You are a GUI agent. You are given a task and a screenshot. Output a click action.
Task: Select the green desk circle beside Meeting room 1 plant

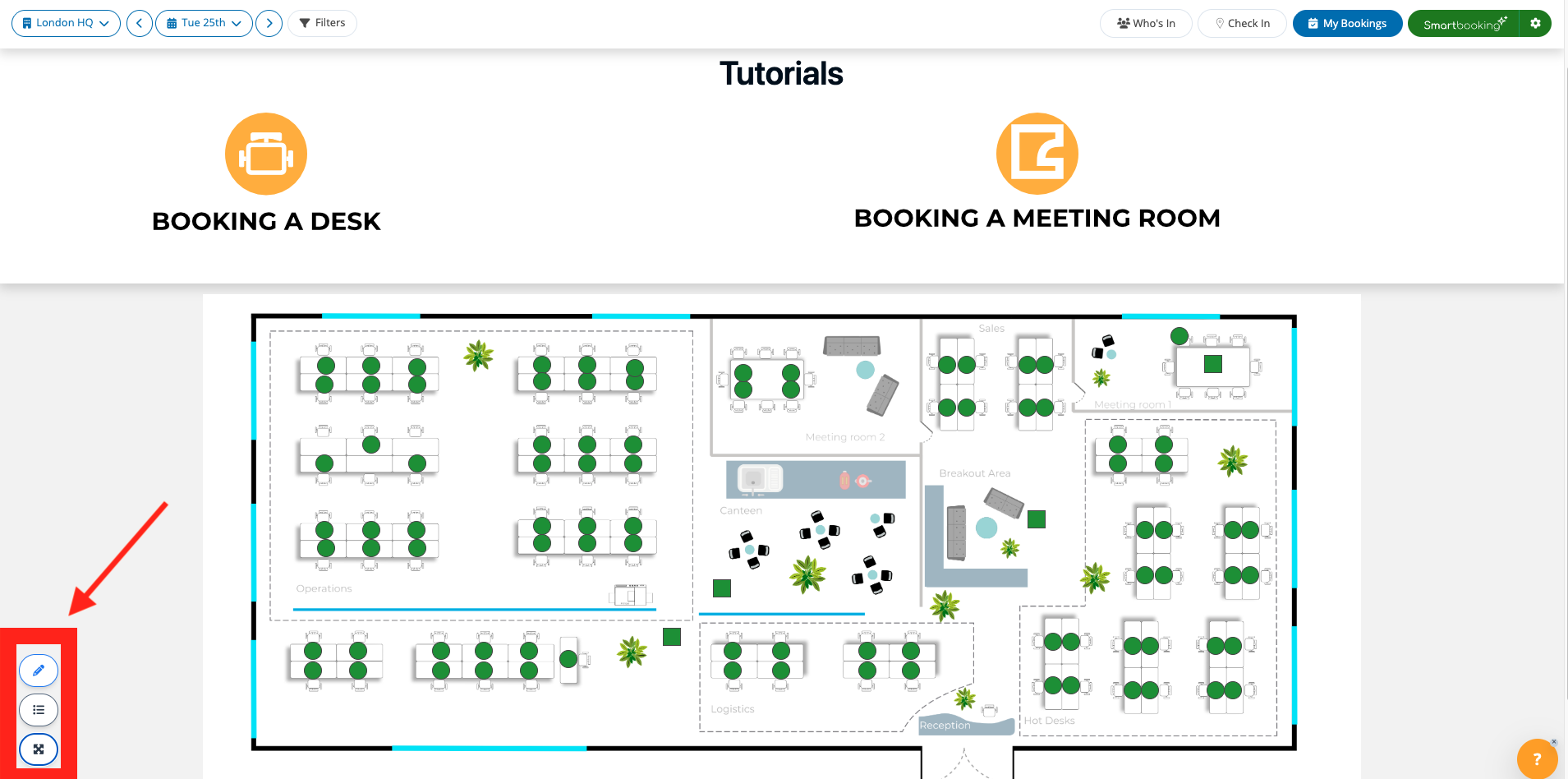(x=1179, y=335)
